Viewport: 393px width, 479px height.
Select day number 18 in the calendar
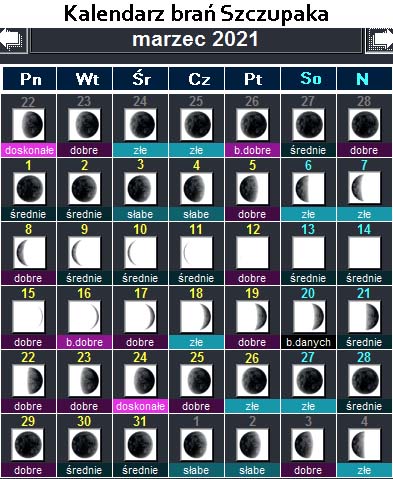[x=196, y=294]
